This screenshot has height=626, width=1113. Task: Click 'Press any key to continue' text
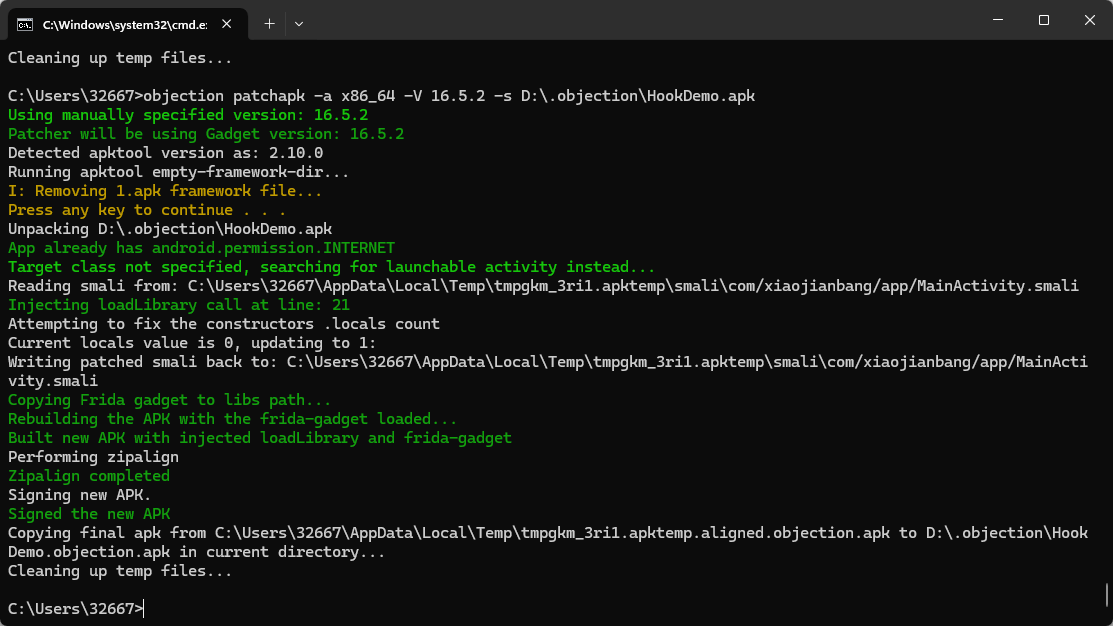point(146,210)
